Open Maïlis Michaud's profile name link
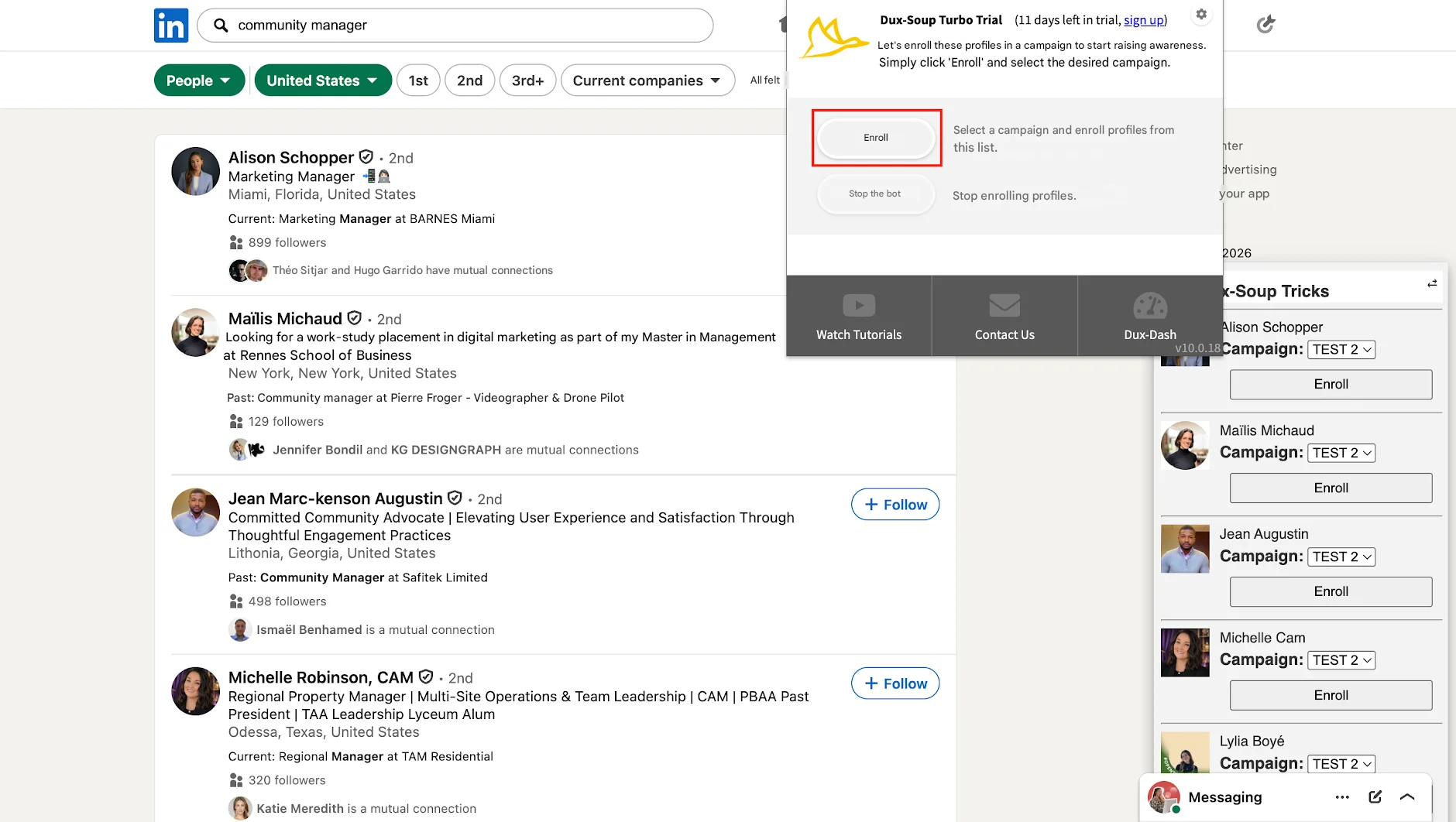 click(x=285, y=318)
